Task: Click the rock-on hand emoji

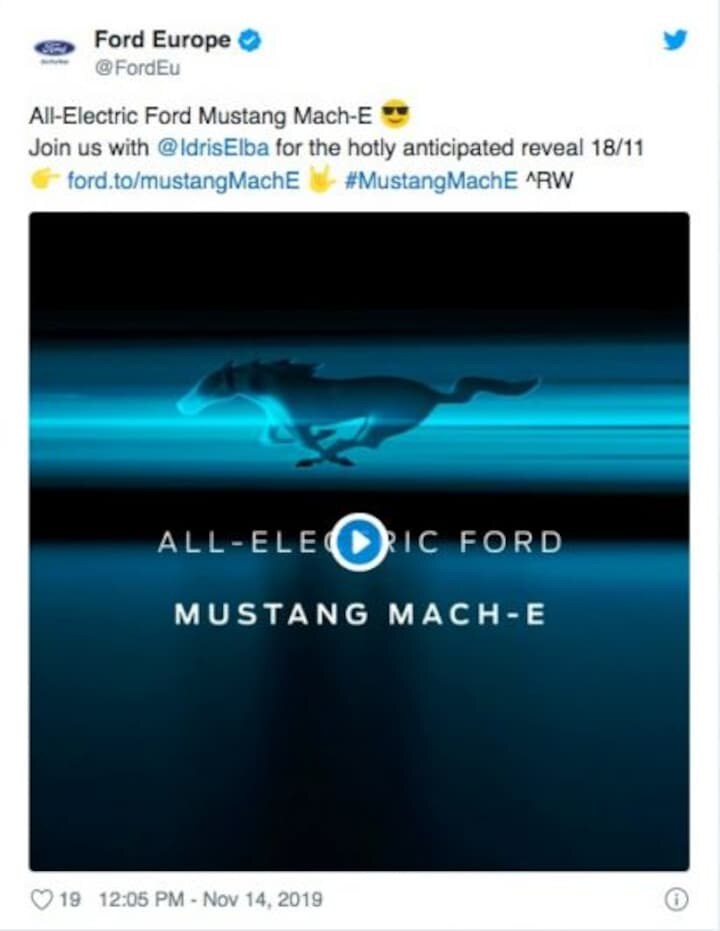Action: click(322, 179)
